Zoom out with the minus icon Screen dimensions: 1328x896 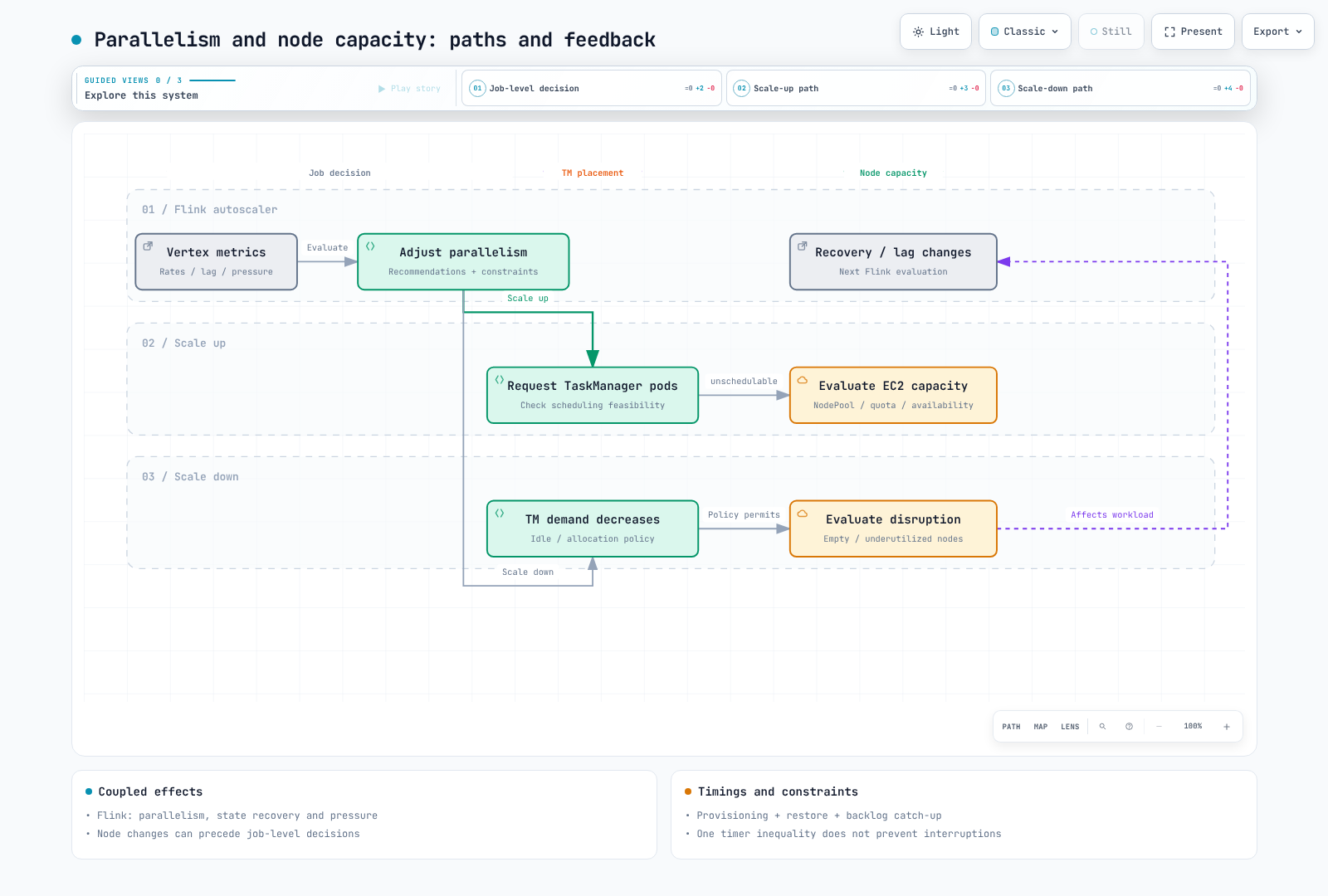(x=1159, y=727)
